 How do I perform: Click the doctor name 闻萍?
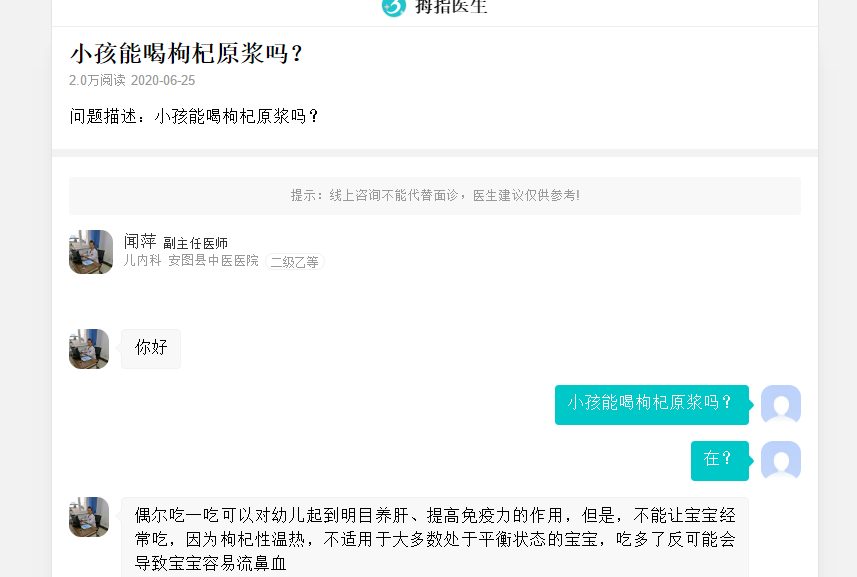140,242
